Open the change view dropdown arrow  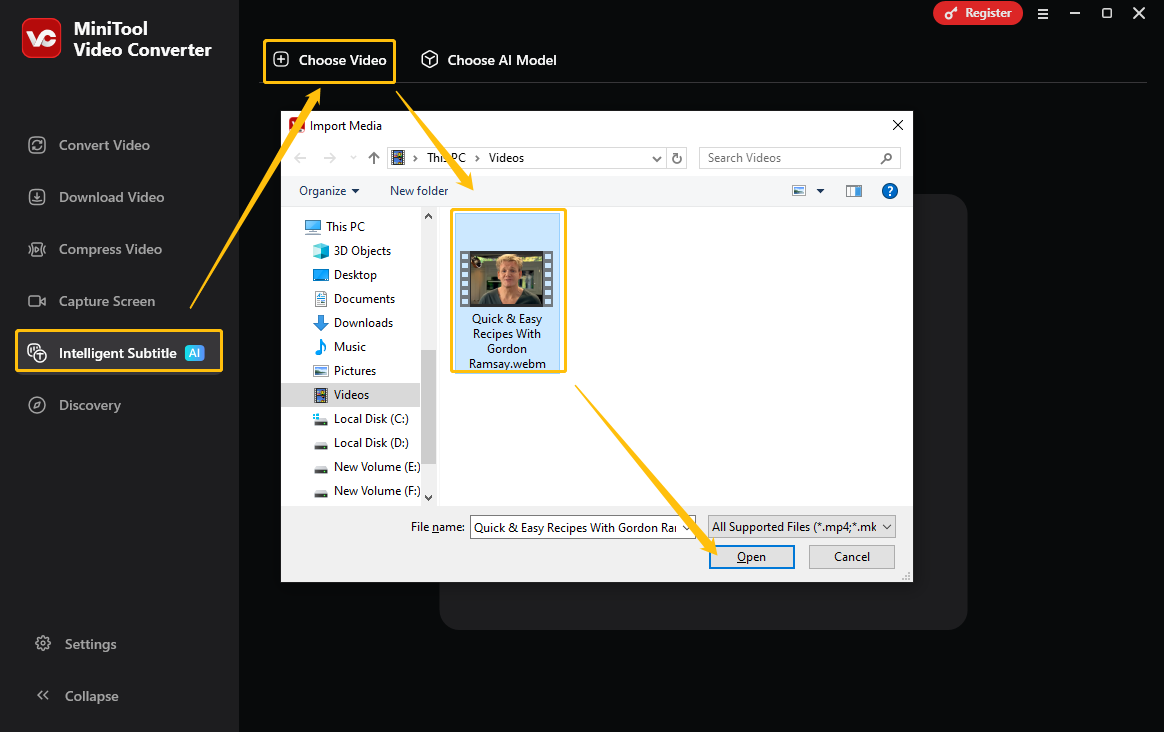pyautogui.click(x=820, y=190)
